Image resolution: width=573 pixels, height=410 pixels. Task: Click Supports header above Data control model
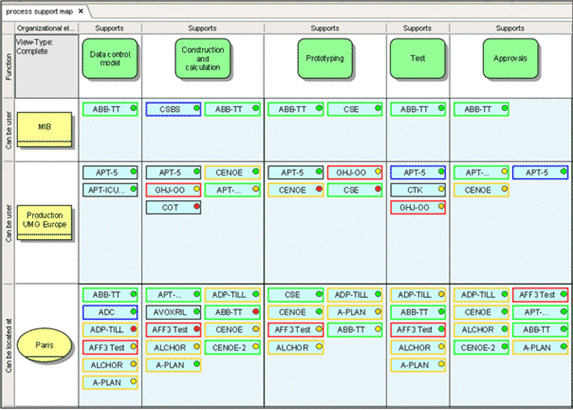[110, 28]
